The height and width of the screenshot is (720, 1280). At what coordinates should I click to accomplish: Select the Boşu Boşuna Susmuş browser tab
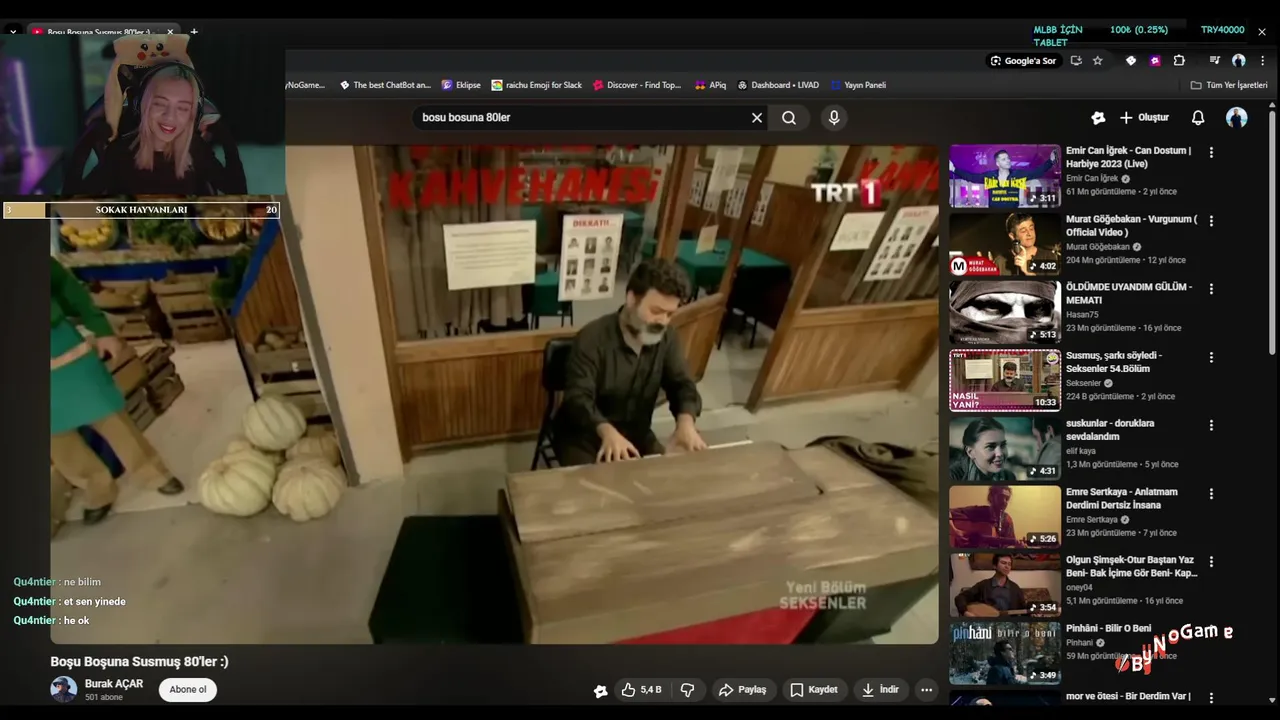[97, 32]
